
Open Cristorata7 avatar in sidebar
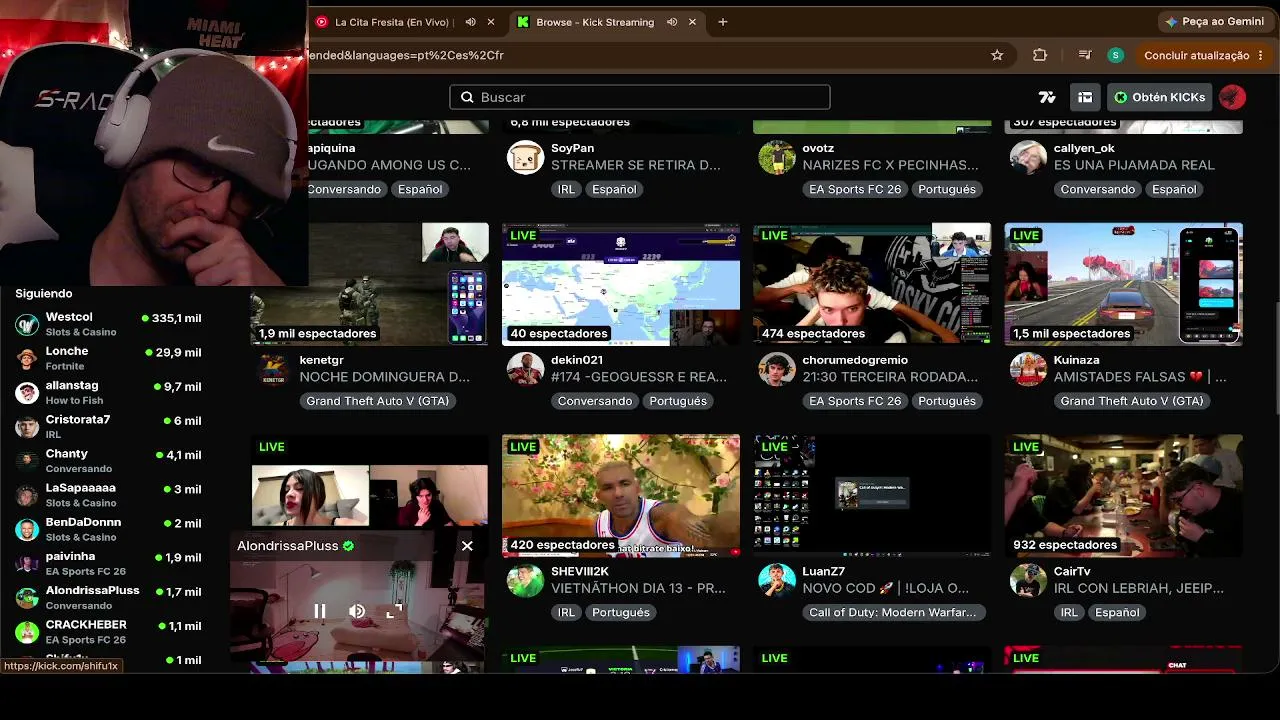pos(27,427)
